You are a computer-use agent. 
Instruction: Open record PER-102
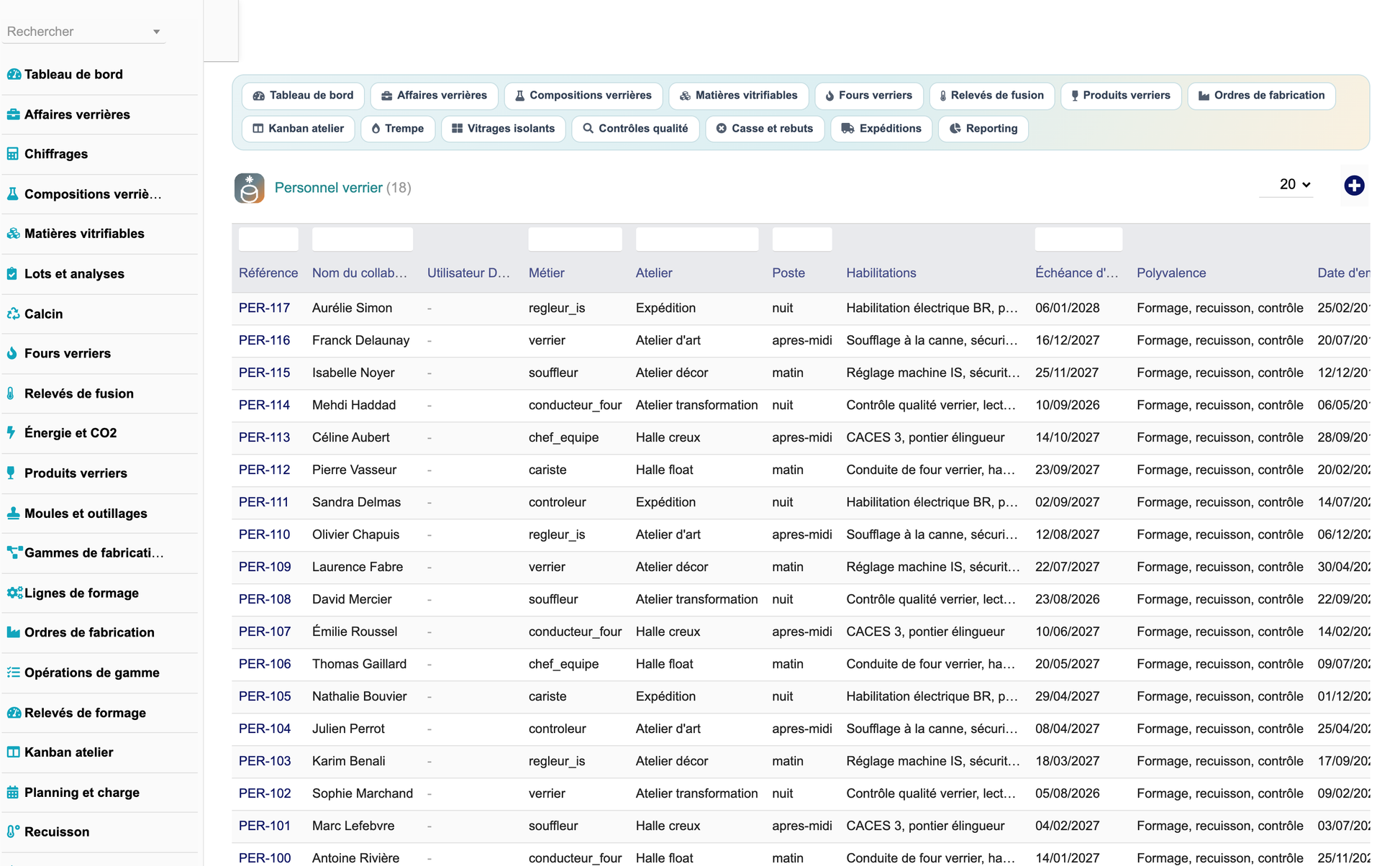pyautogui.click(x=265, y=793)
